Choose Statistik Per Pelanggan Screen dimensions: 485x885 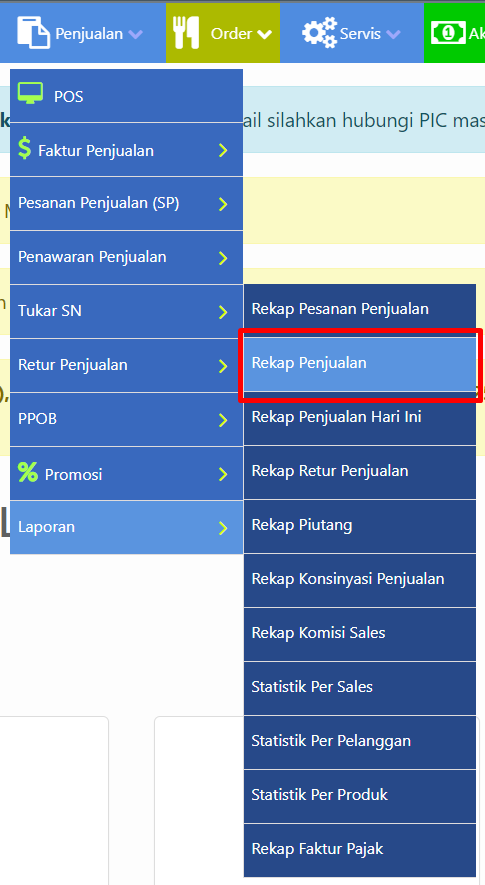tap(360, 742)
